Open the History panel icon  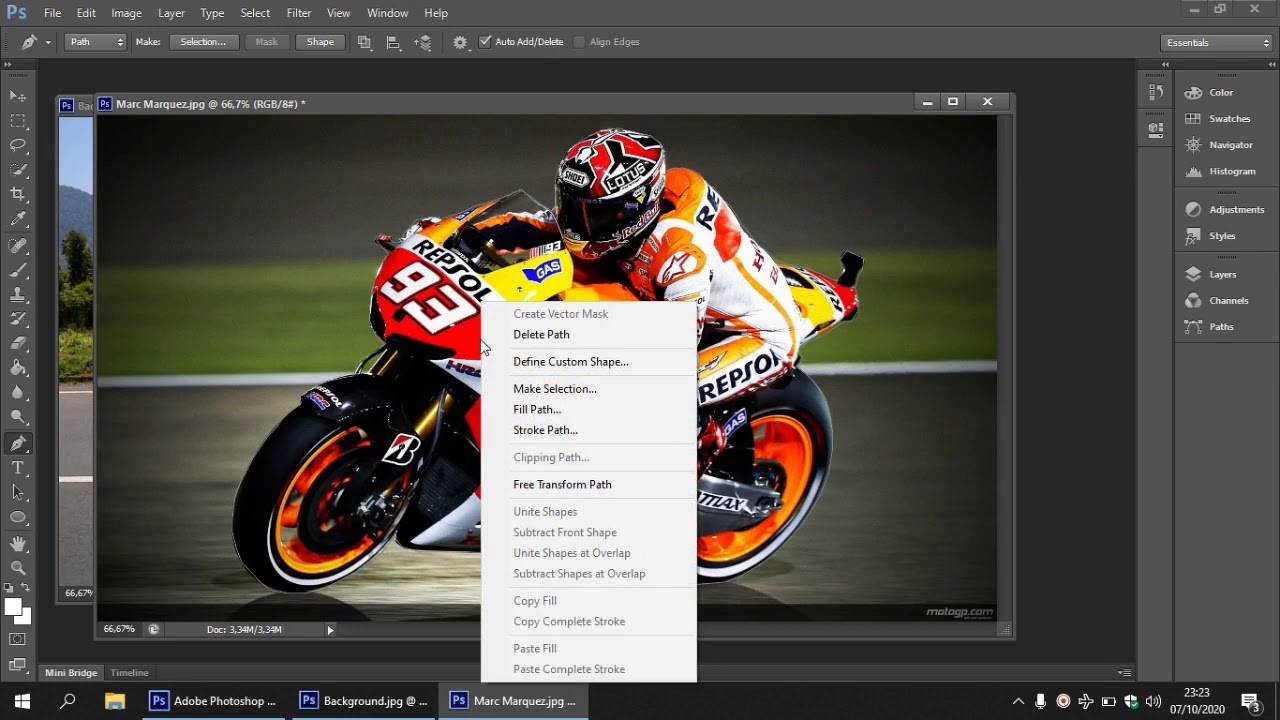click(1156, 92)
